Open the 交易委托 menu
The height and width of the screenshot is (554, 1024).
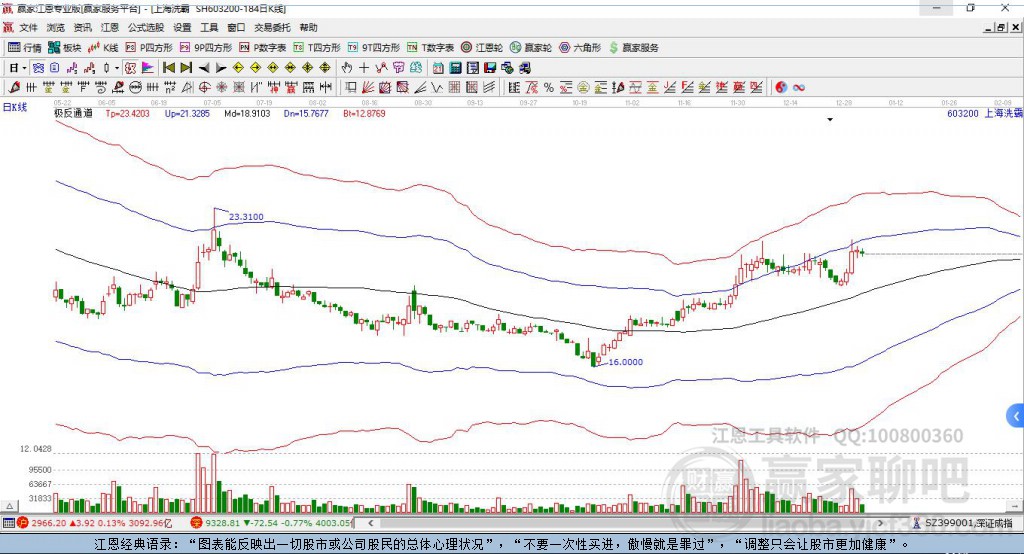pos(272,27)
